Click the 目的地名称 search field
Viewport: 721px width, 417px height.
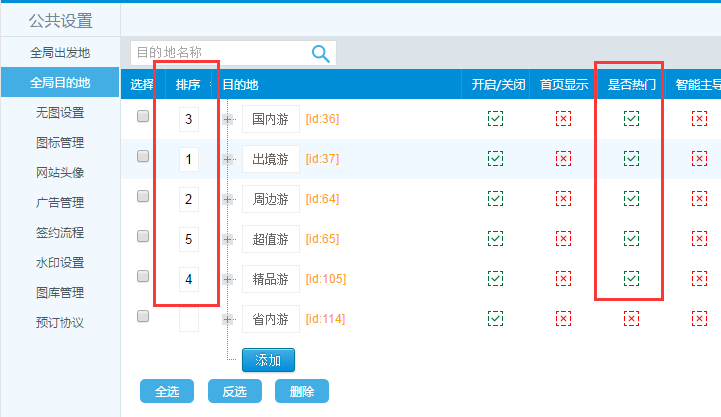[x=220, y=53]
